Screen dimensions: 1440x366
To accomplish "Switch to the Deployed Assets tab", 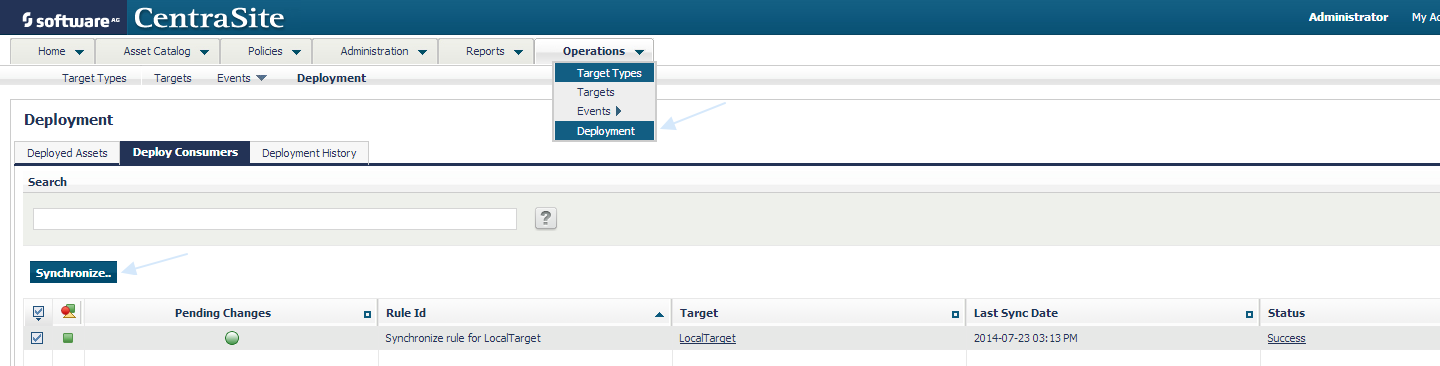I will click(x=67, y=153).
